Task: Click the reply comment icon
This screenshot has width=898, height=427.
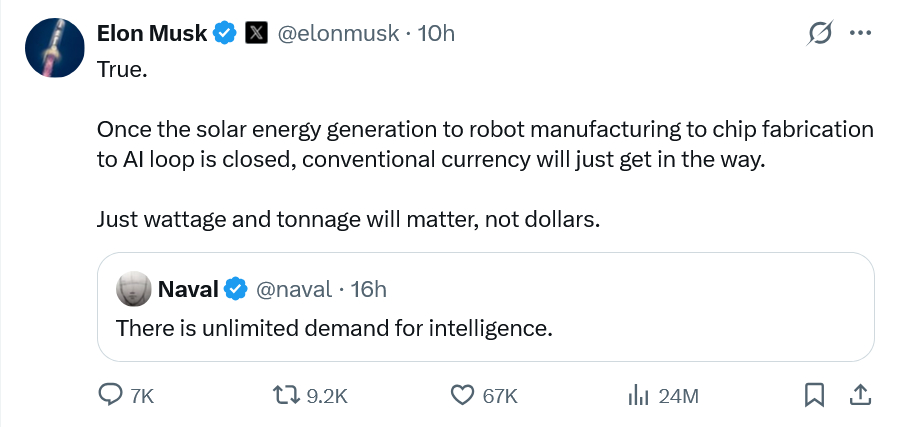Action: click(110, 396)
